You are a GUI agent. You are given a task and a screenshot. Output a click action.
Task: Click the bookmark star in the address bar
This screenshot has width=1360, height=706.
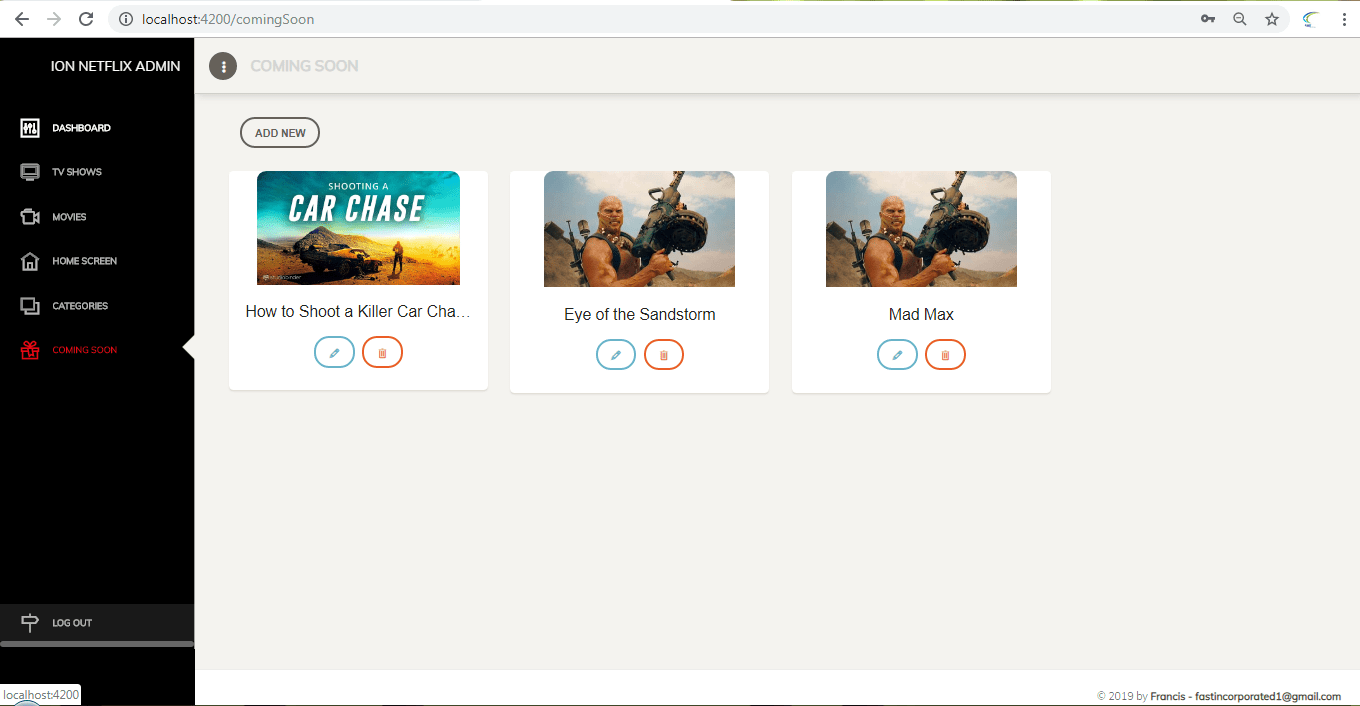pyautogui.click(x=1271, y=18)
